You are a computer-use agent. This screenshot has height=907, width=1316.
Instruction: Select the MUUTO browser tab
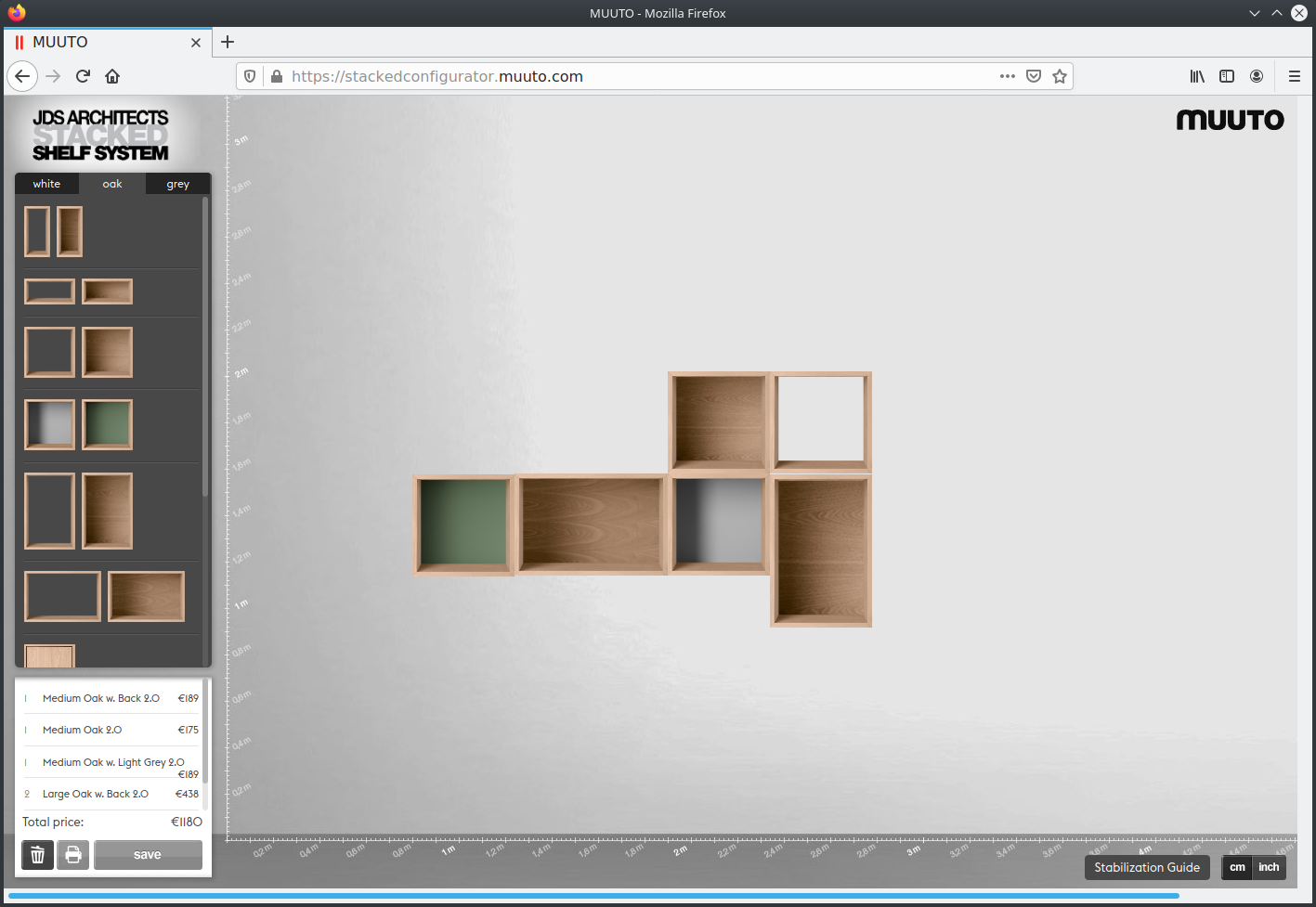107,42
